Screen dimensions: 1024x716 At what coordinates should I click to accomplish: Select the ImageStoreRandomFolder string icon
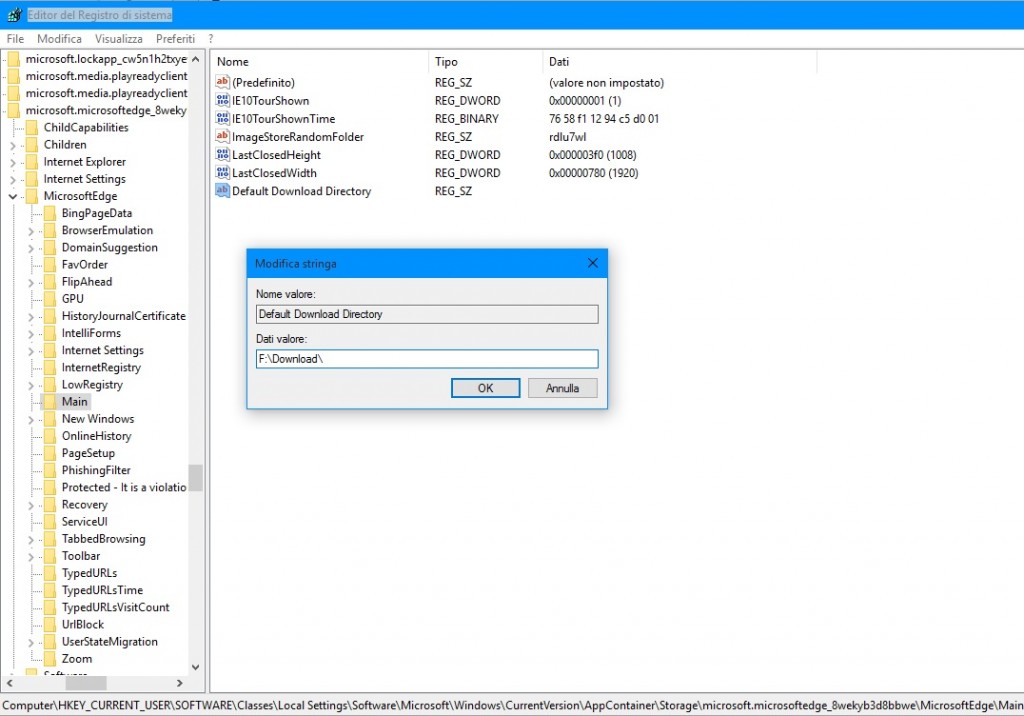[223, 137]
